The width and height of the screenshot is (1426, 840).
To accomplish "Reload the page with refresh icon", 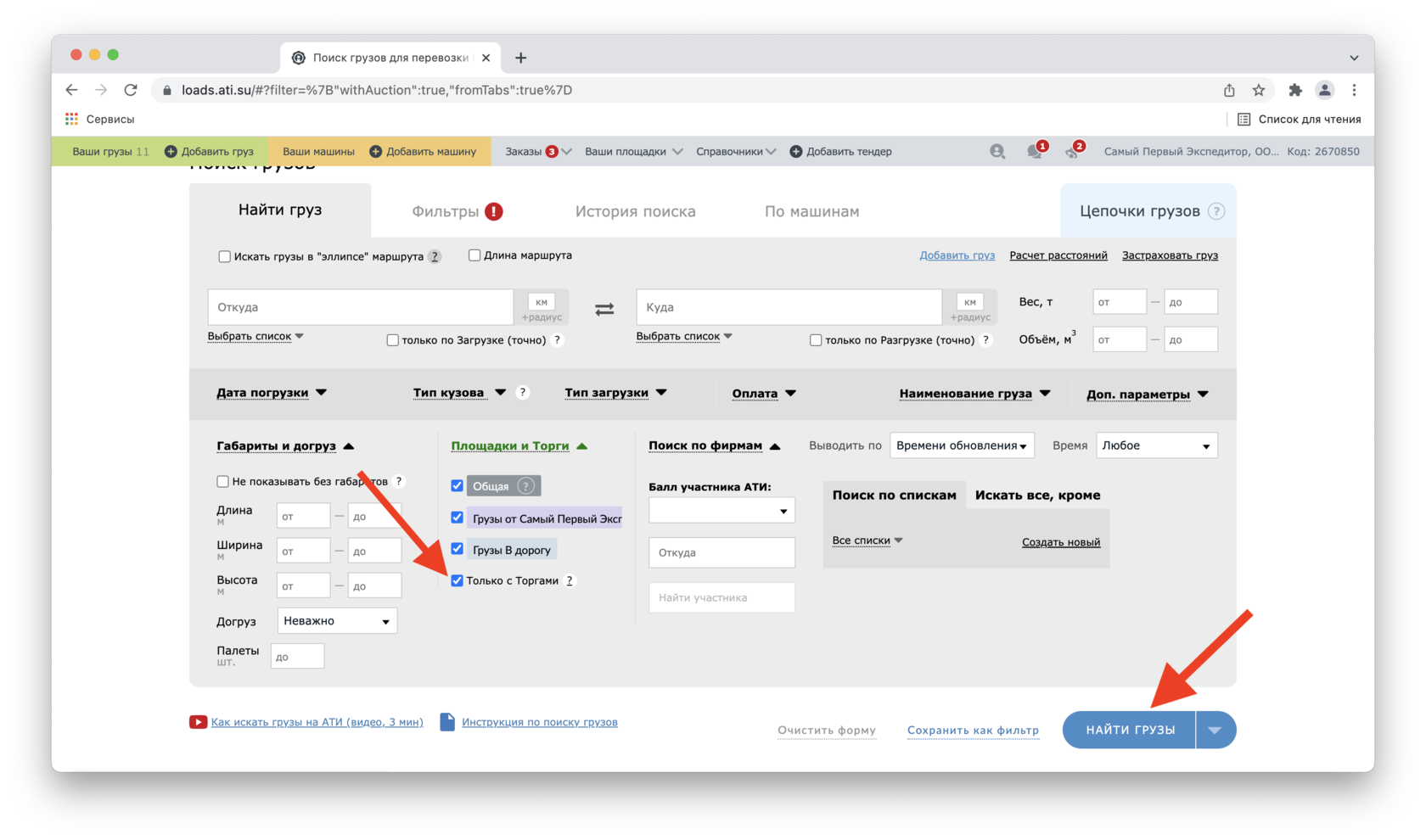I will pyautogui.click(x=131, y=90).
